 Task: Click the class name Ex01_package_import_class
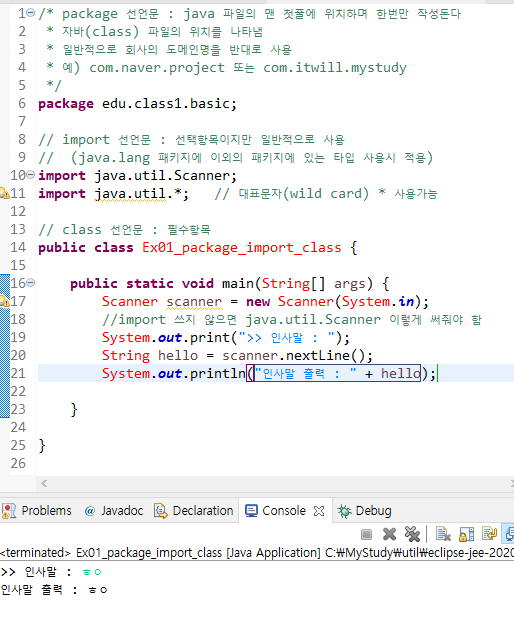coord(241,248)
